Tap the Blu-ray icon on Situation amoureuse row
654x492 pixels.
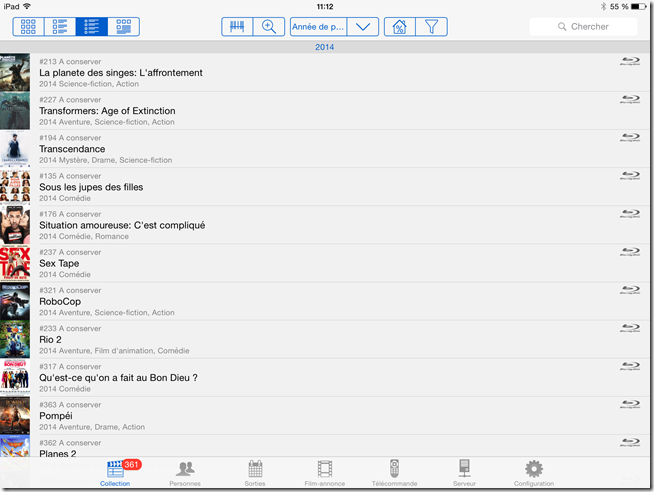coord(630,213)
